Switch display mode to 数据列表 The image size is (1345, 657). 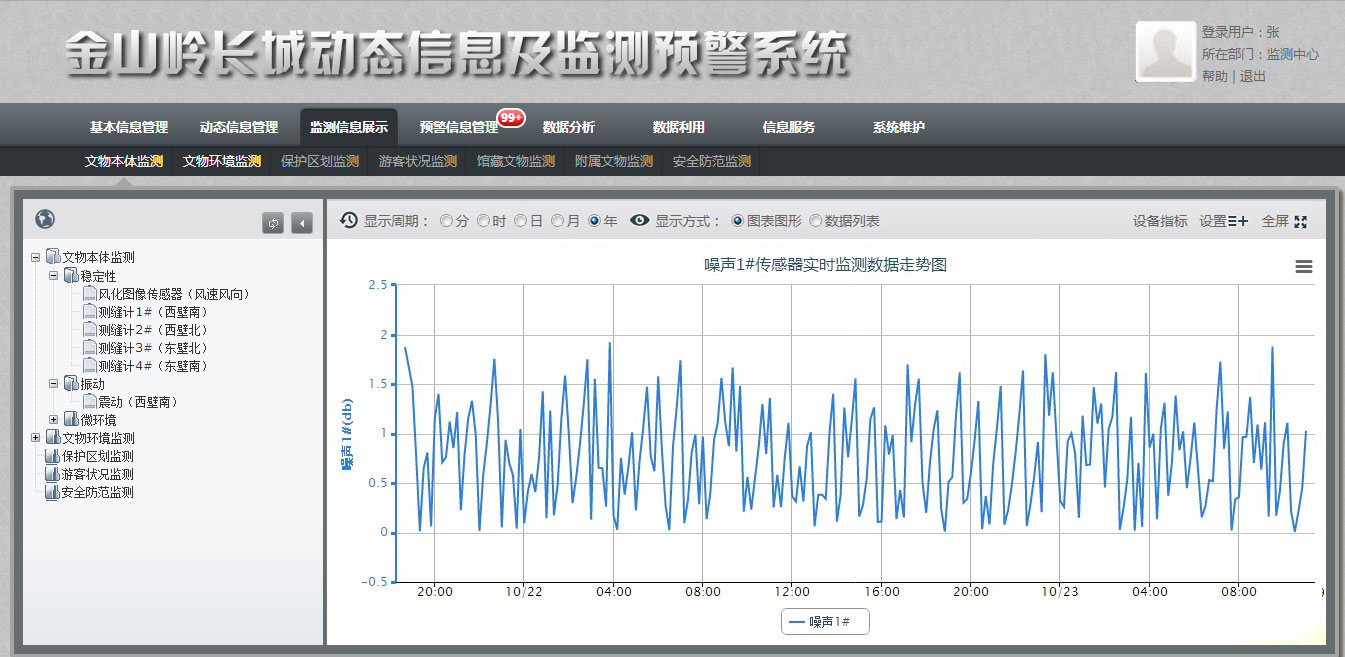tap(816, 221)
